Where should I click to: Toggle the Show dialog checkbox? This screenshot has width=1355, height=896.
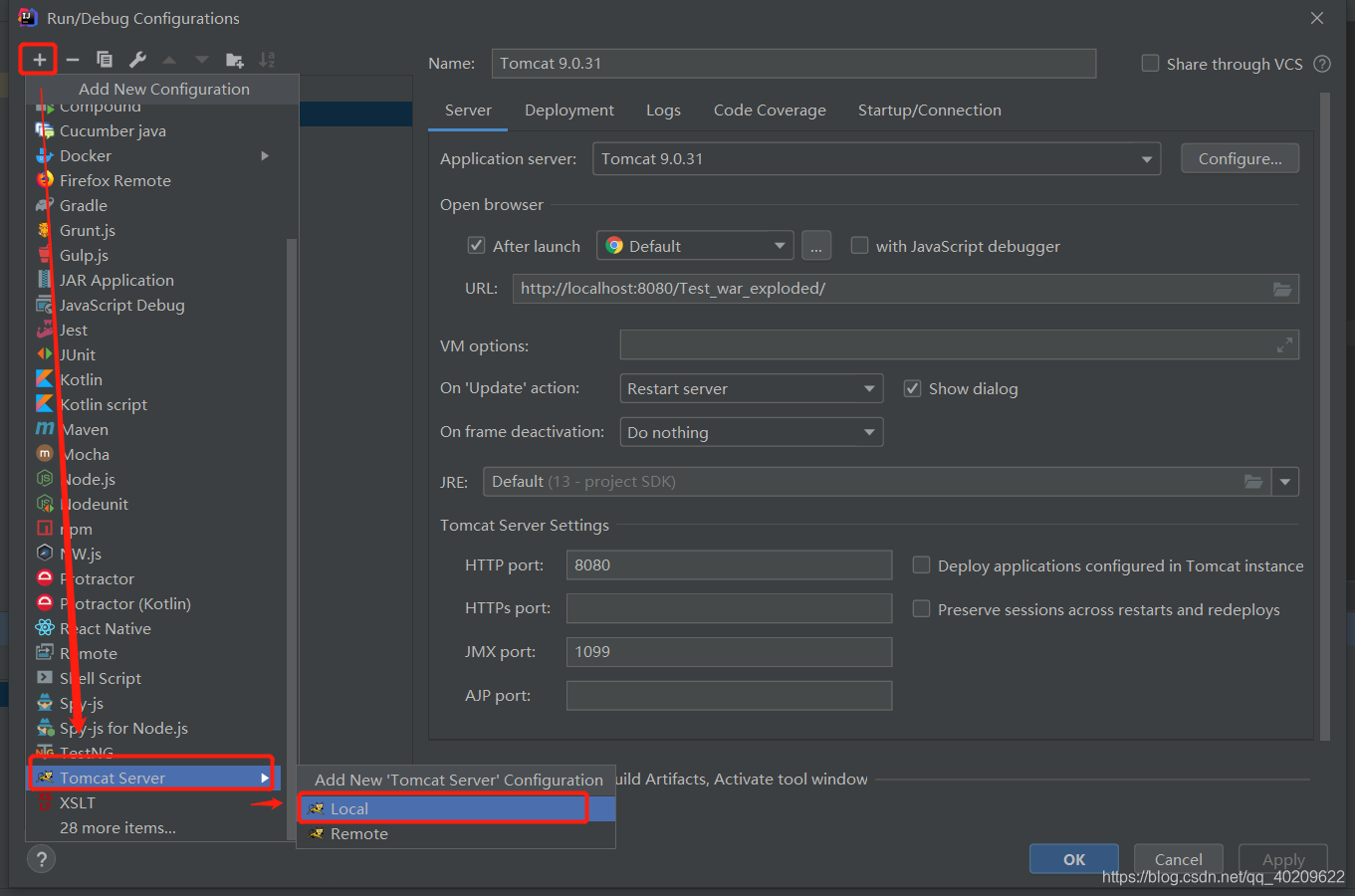tap(912, 388)
